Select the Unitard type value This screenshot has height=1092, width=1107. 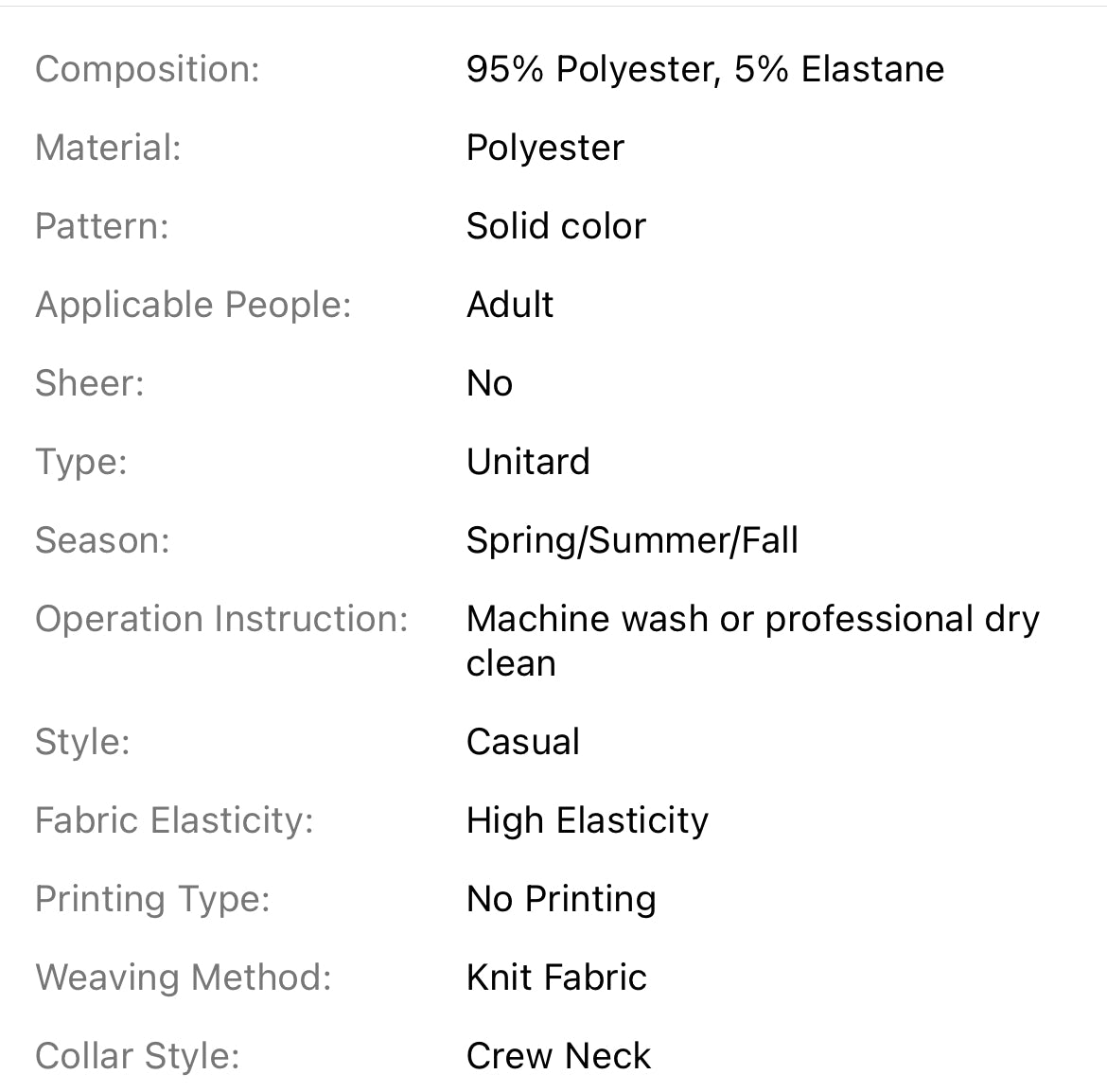click(528, 462)
